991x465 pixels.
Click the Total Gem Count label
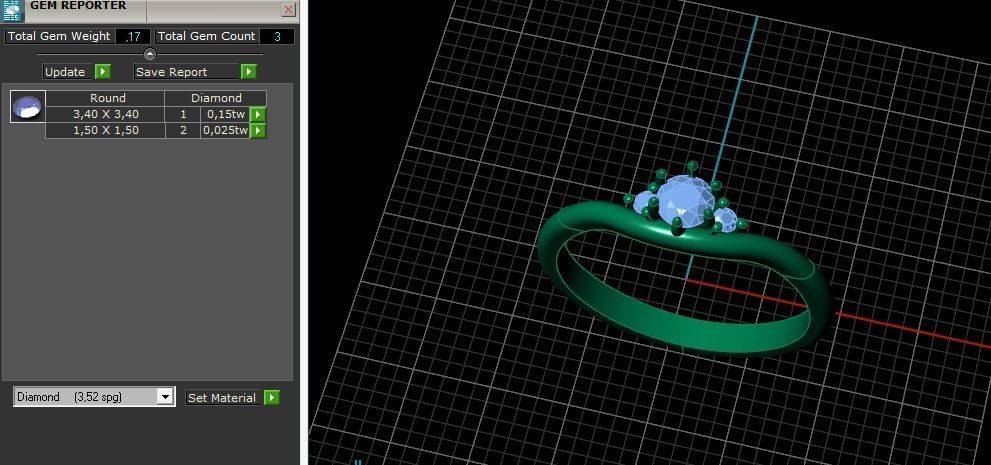[x=207, y=37]
